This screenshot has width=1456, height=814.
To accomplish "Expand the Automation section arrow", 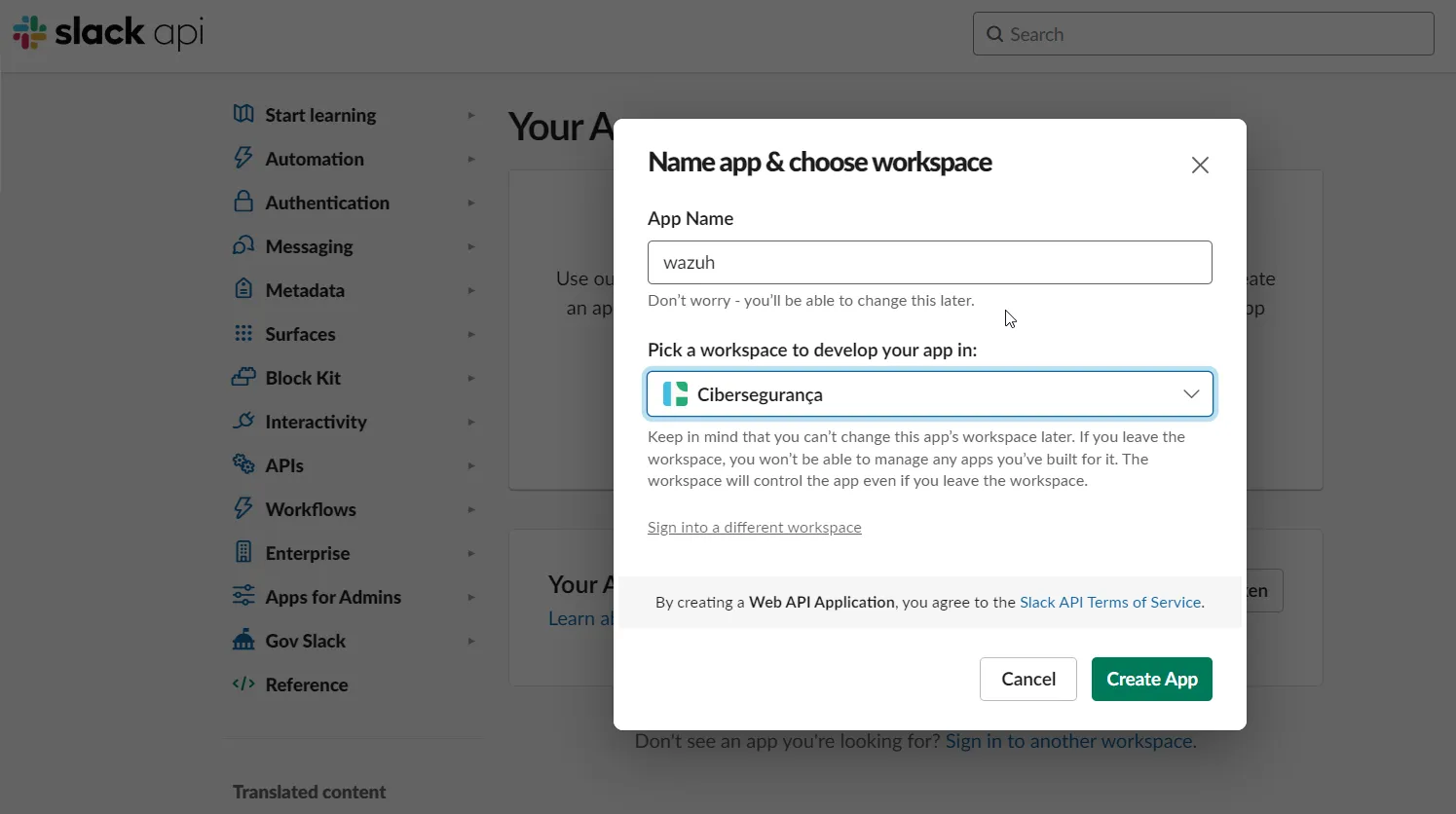I will (x=471, y=159).
